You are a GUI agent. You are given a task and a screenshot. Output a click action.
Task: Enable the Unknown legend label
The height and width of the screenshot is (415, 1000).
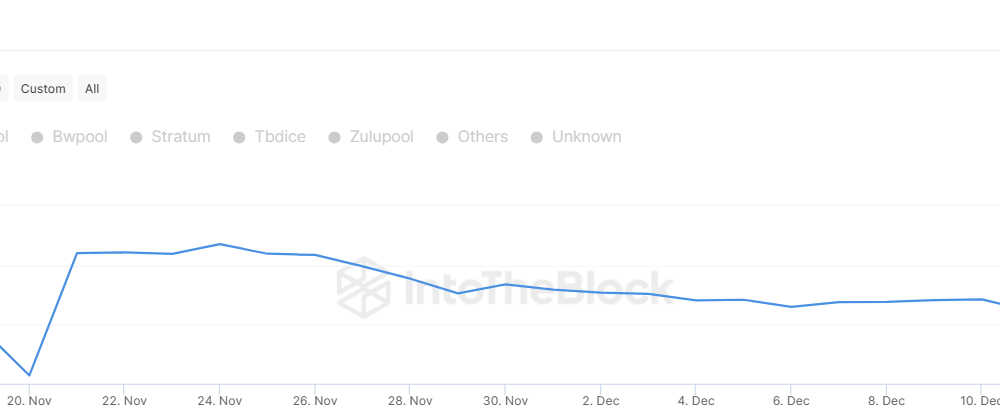click(587, 136)
